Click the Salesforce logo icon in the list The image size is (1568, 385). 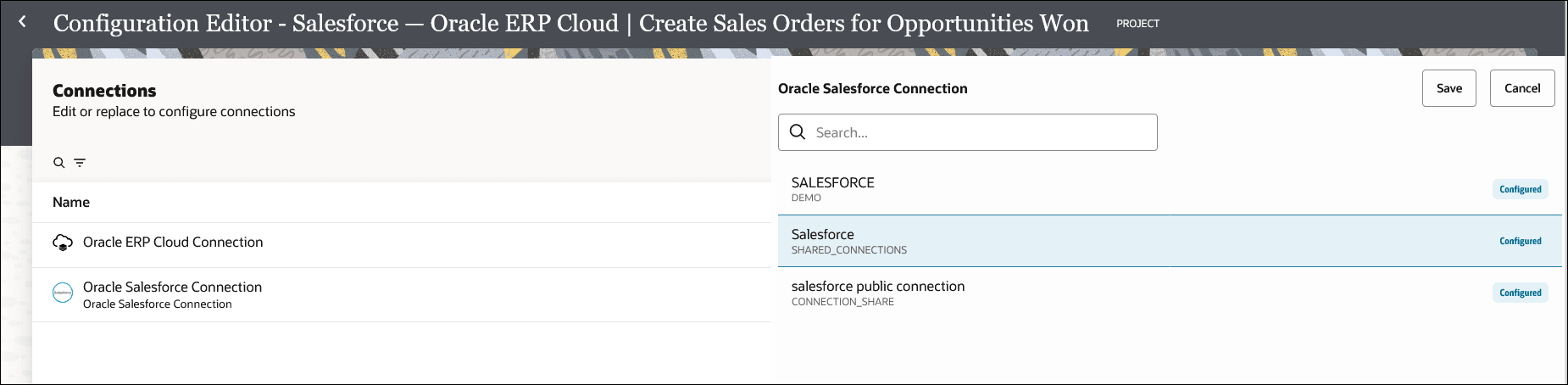[63, 293]
